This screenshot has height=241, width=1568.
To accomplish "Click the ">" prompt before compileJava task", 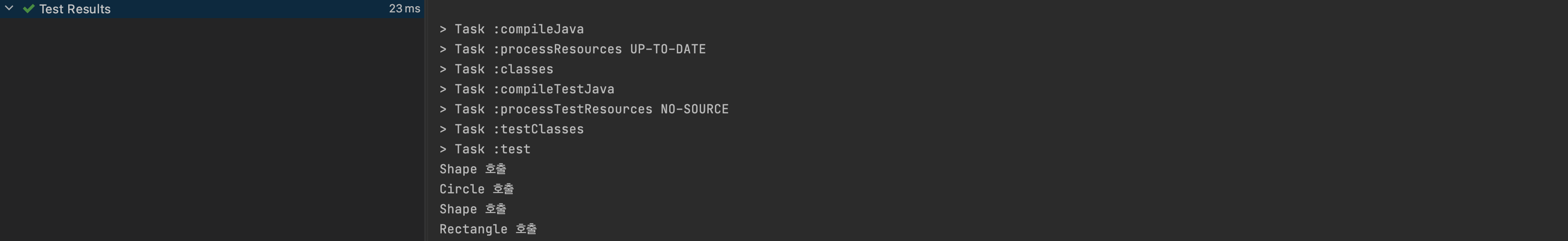I will pyautogui.click(x=443, y=29).
